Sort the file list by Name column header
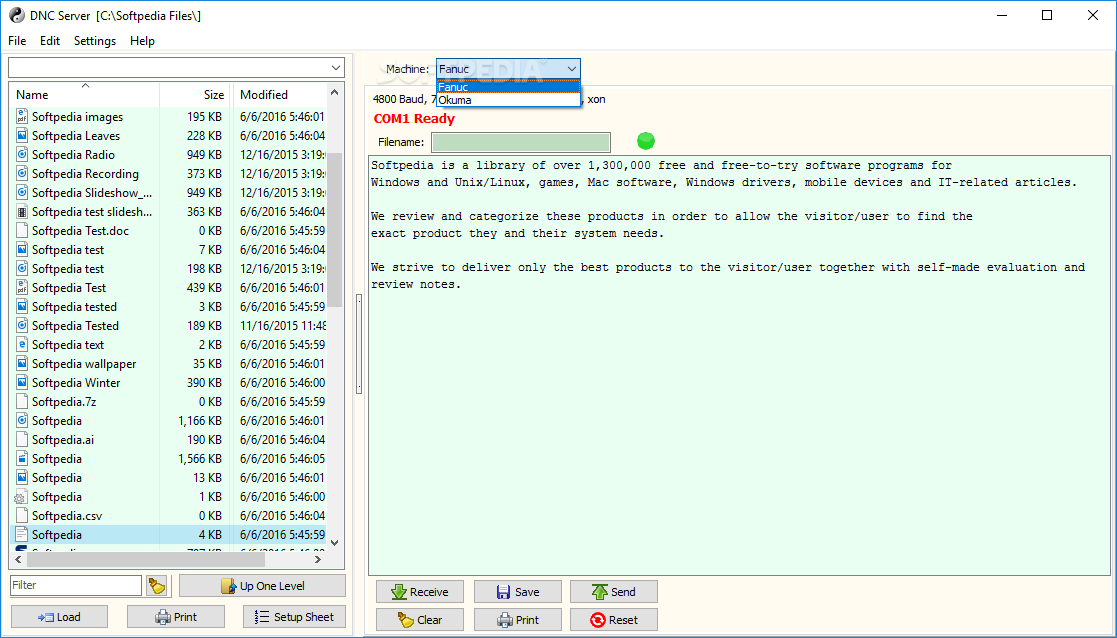The height and width of the screenshot is (638, 1117). tap(84, 95)
